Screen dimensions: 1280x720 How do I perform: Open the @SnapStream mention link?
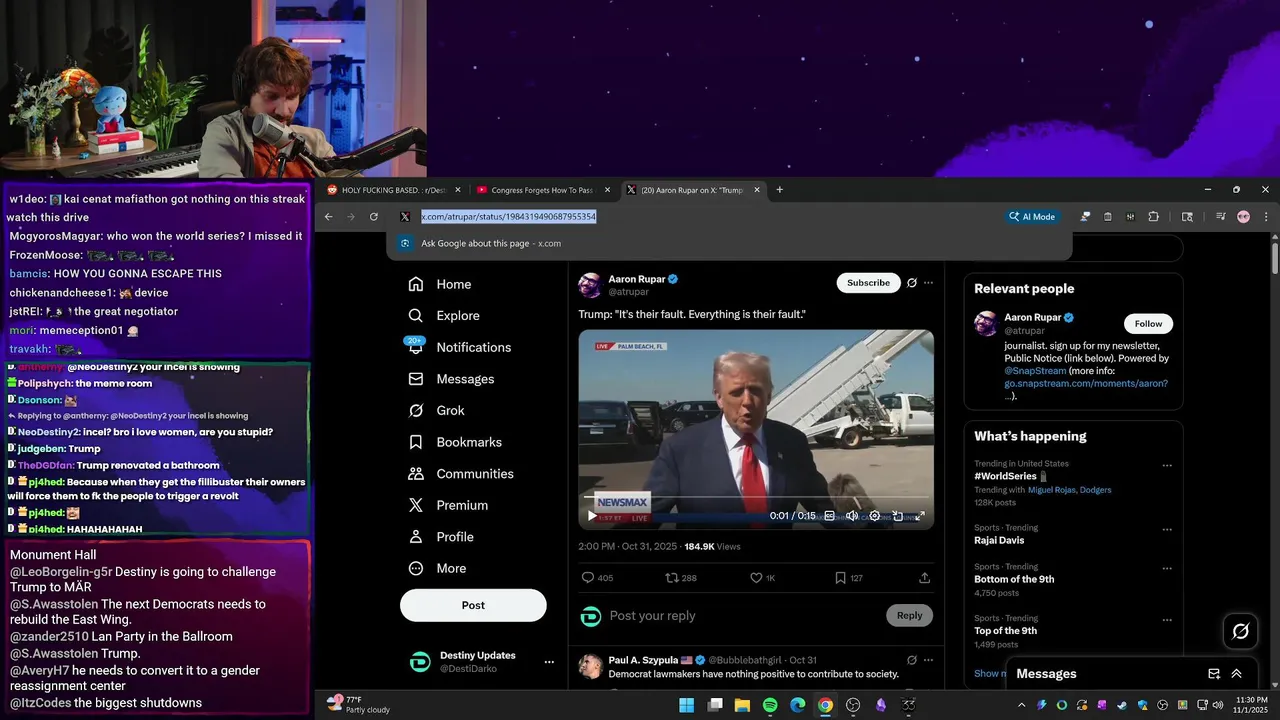(x=1035, y=370)
